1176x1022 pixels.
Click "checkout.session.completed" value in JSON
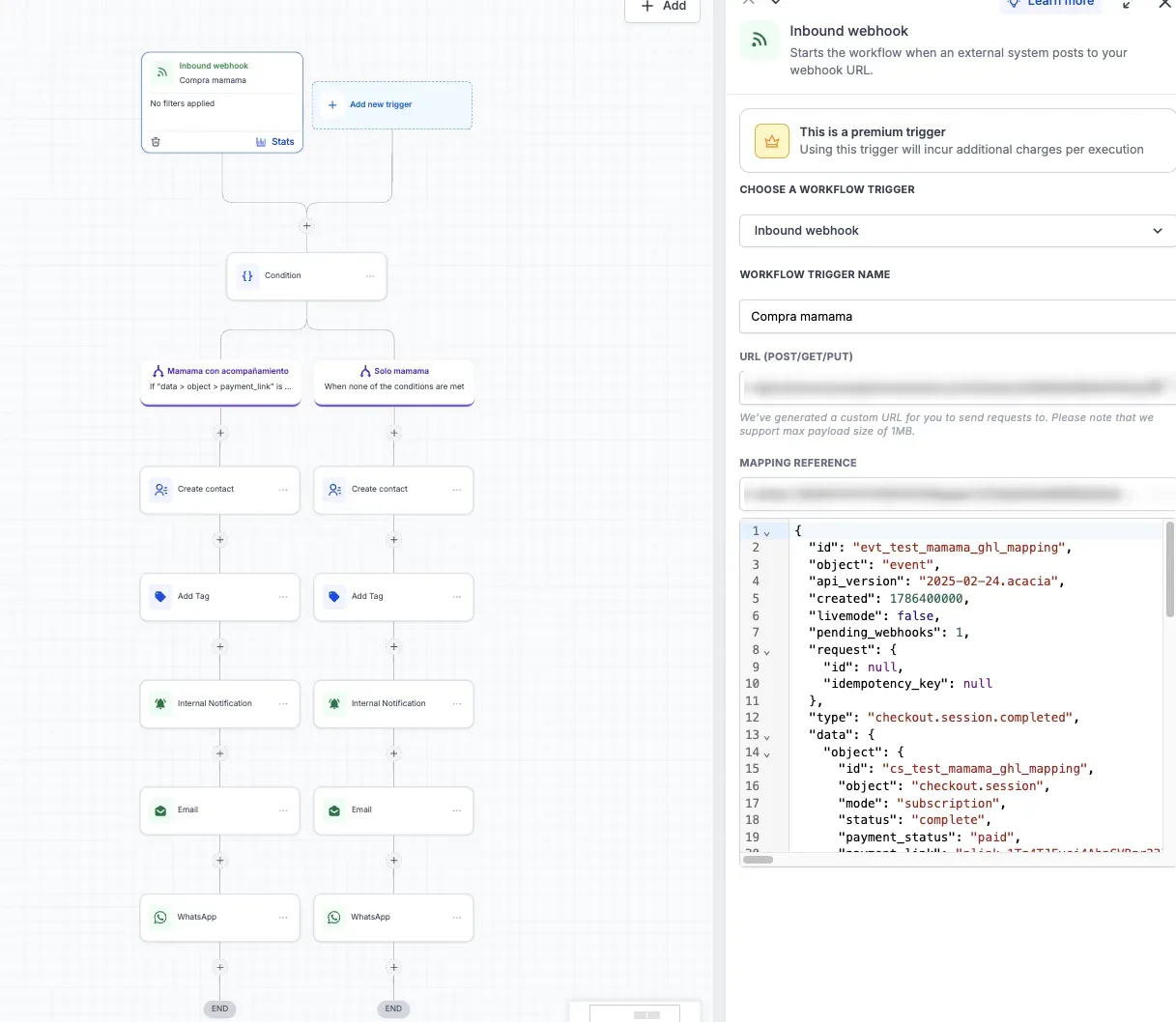point(969,718)
